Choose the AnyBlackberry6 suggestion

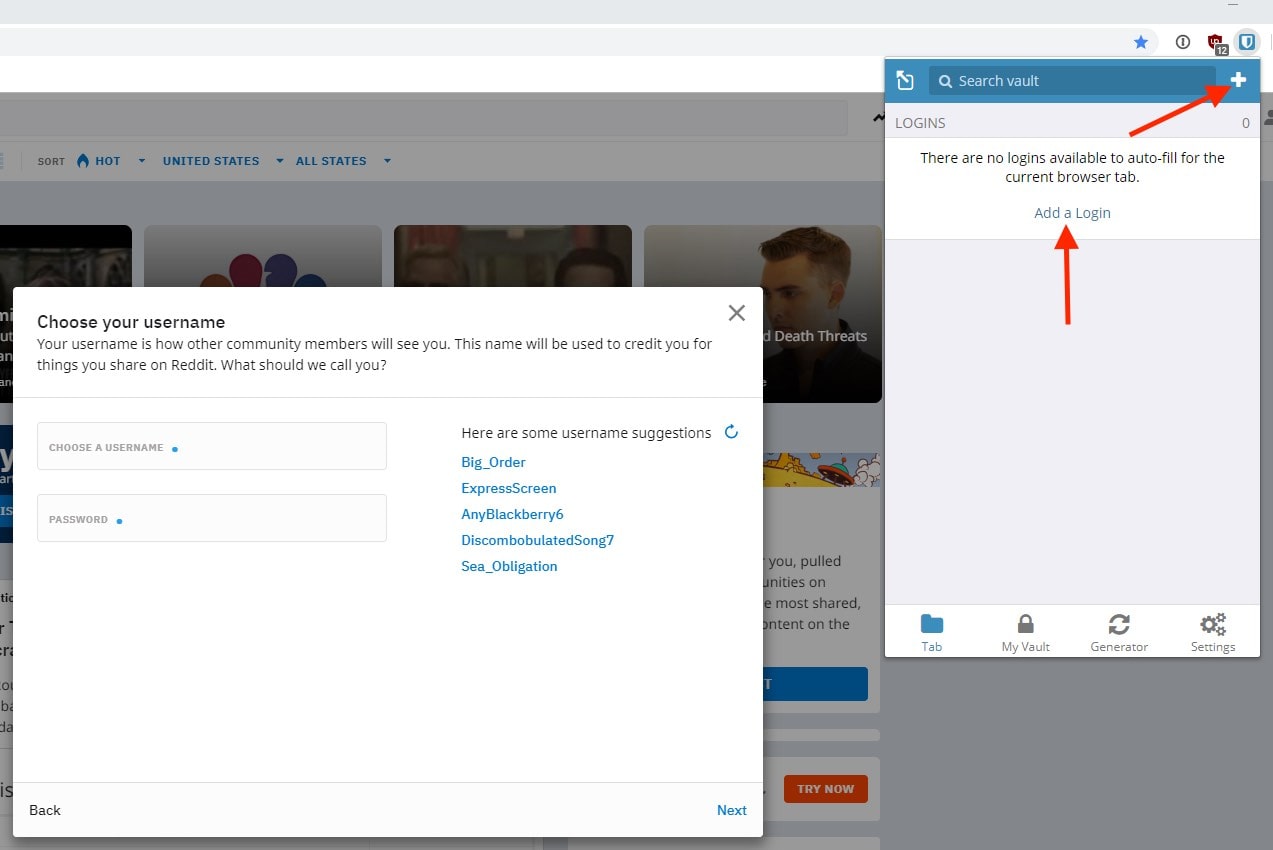pyautogui.click(x=512, y=514)
